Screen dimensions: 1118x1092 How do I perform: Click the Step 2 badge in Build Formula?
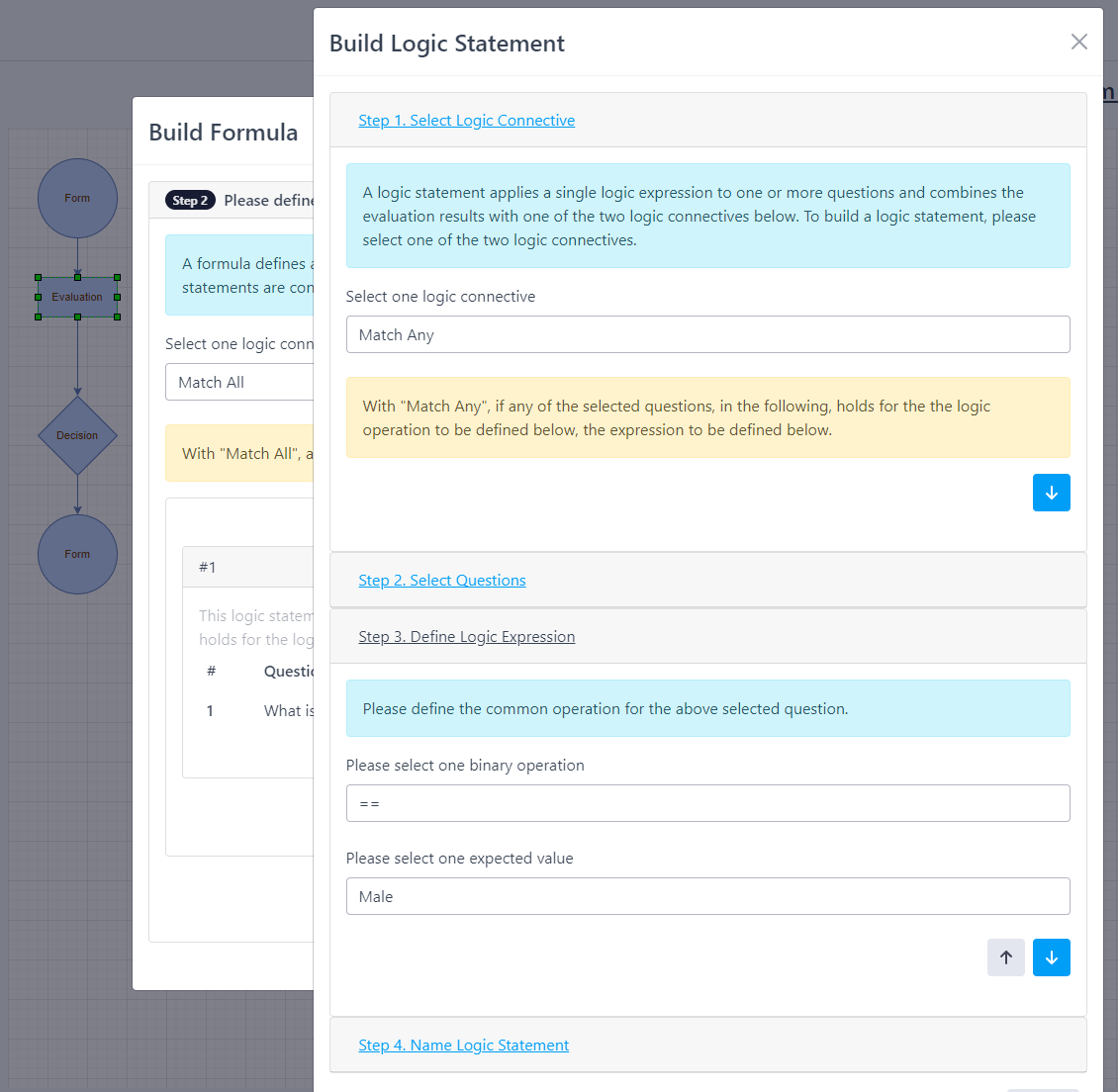(x=190, y=200)
